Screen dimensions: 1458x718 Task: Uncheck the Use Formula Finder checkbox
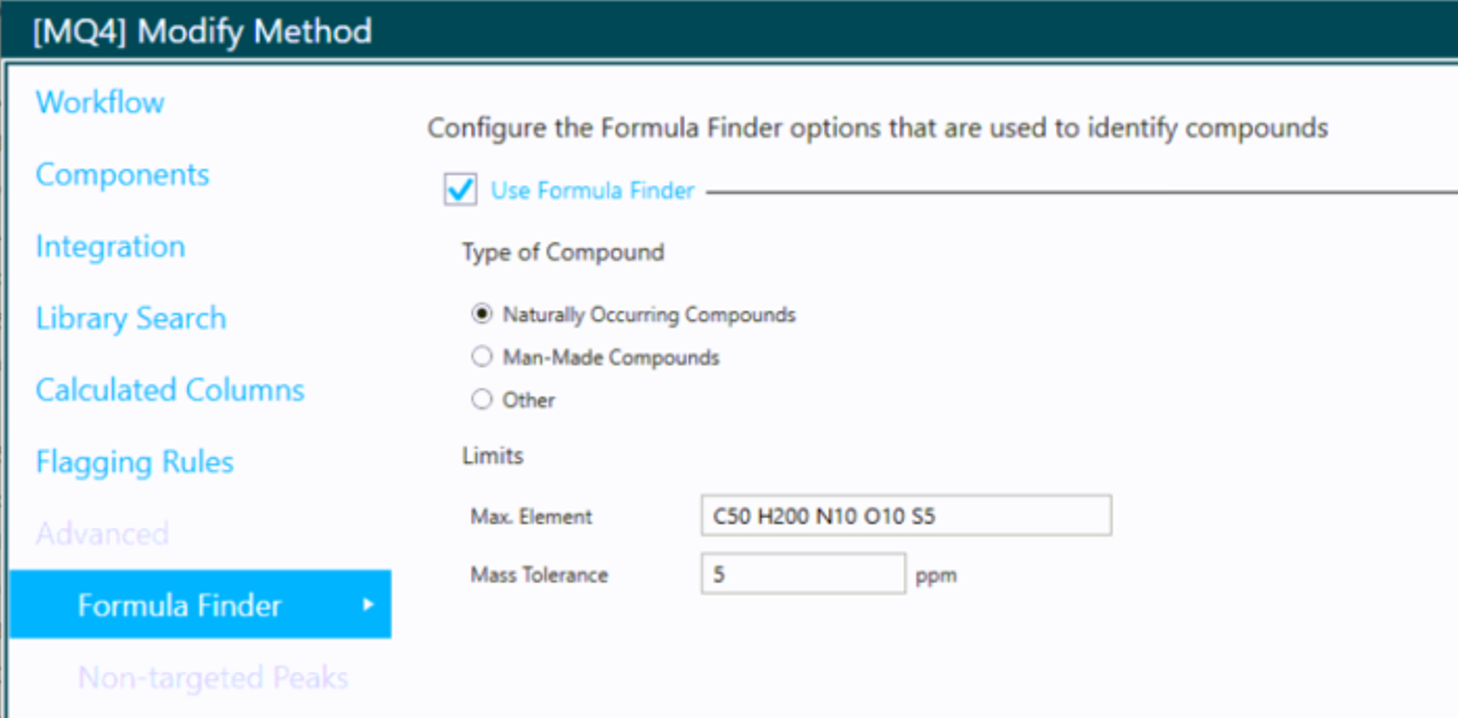click(x=460, y=189)
